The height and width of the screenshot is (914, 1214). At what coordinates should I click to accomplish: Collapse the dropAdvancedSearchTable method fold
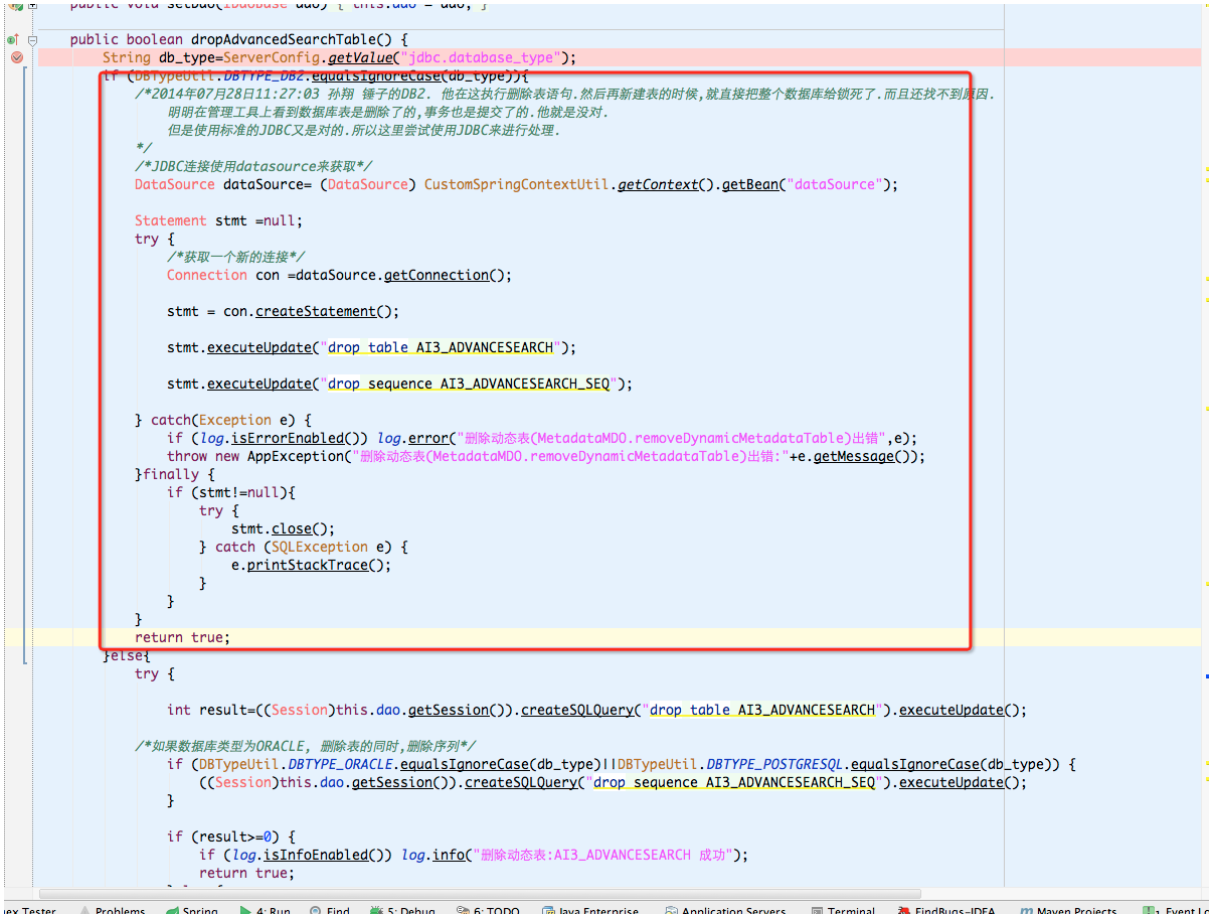33,40
